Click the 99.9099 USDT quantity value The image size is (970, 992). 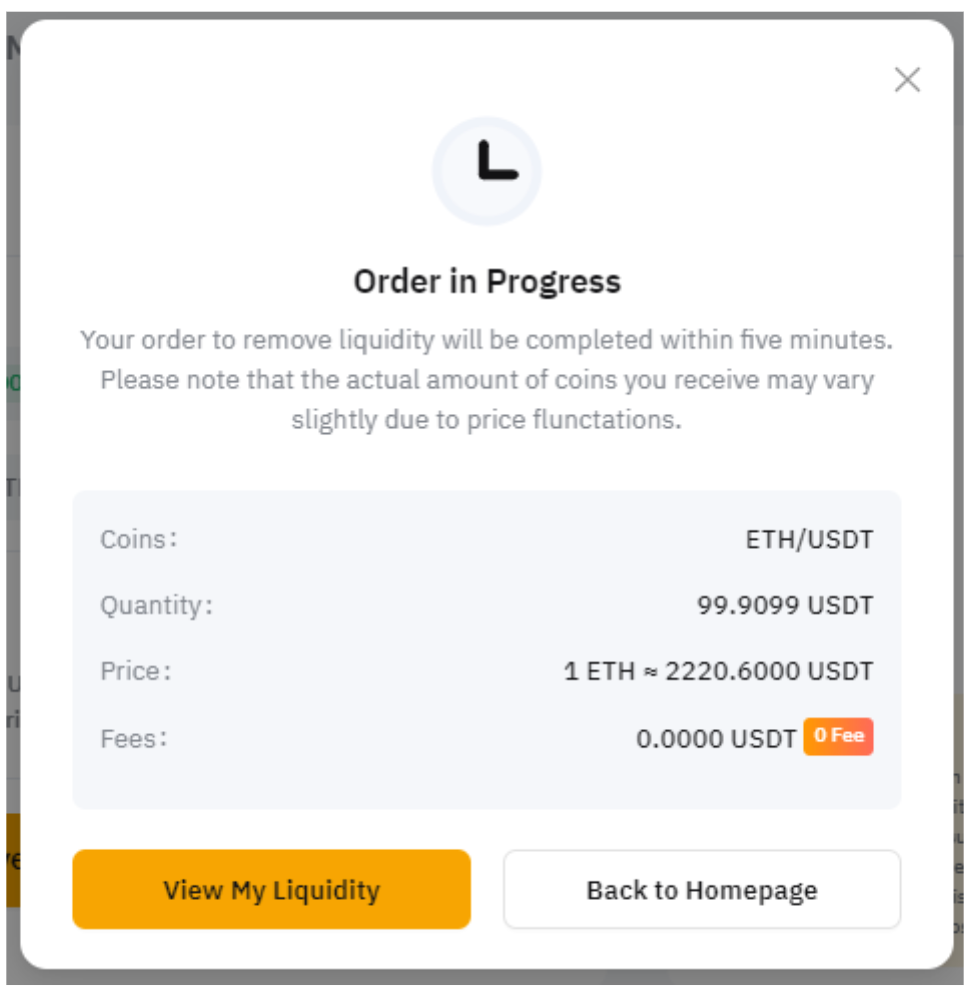pos(785,606)
